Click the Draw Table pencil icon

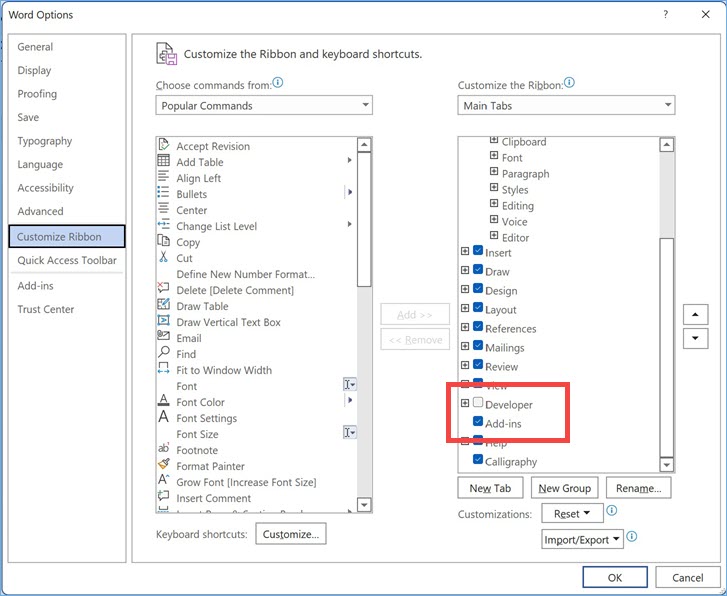click(x=164, y=306)
